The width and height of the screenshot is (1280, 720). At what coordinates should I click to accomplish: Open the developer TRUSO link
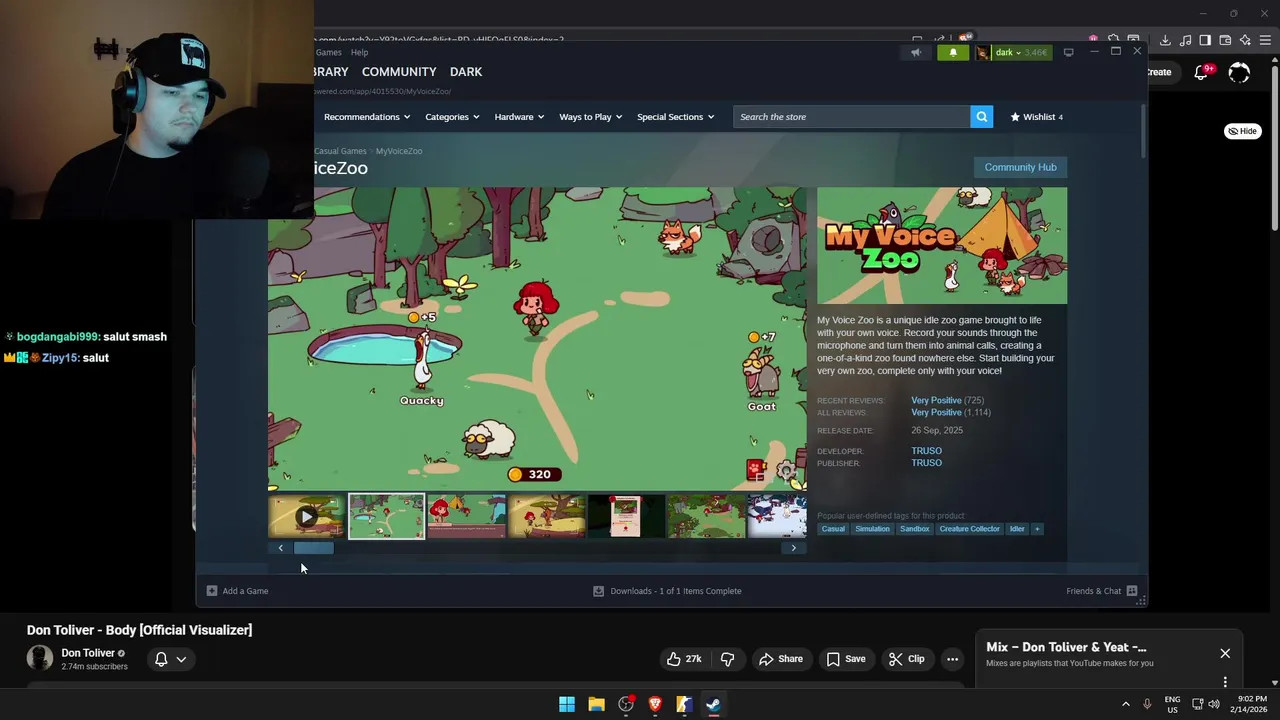click(926, 451)
